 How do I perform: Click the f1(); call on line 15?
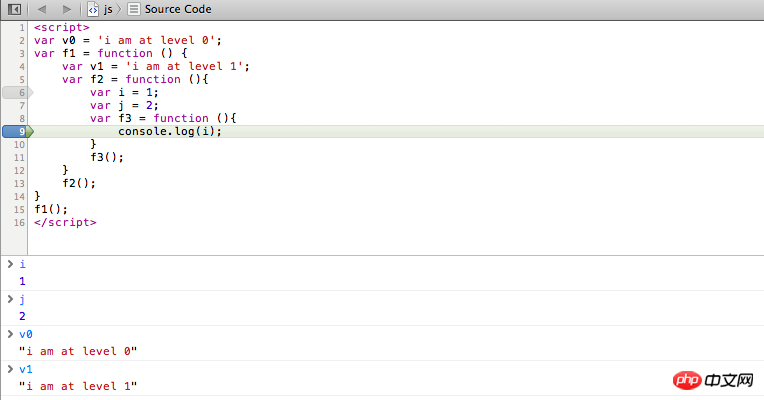pos(51,210)
